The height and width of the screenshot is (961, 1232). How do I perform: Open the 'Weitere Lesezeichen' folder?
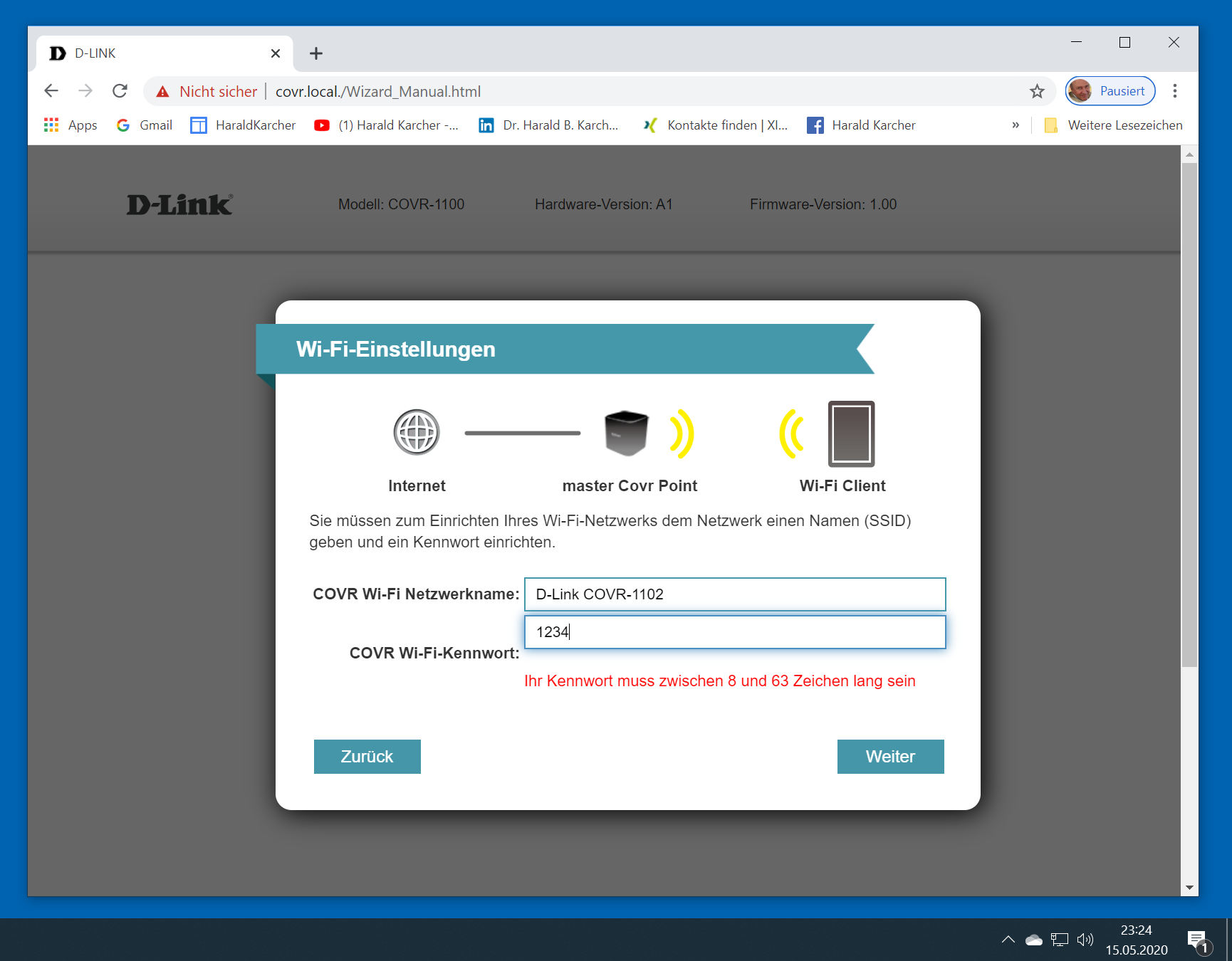tap(1113, 125)
